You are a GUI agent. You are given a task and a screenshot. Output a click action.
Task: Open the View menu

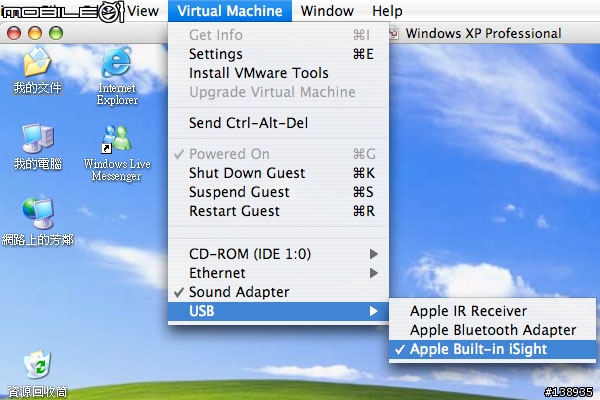pyautogui.click(x=143, y=11)
